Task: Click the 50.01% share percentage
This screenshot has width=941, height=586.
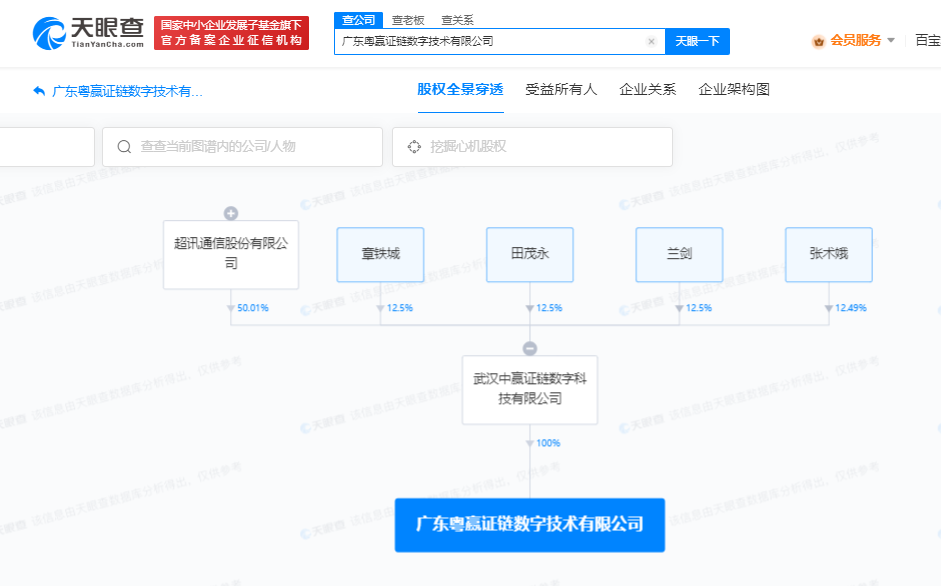Action: coord(253,308)
